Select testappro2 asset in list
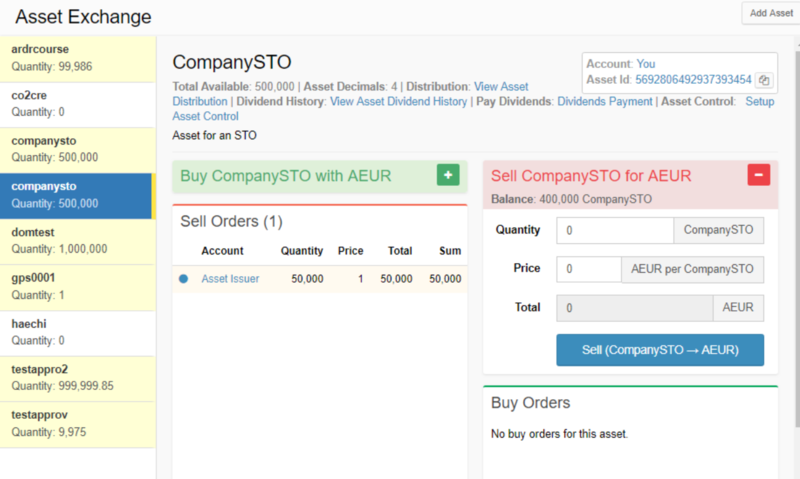The width and height of the screenshot is (800, 479). [78, 378]
